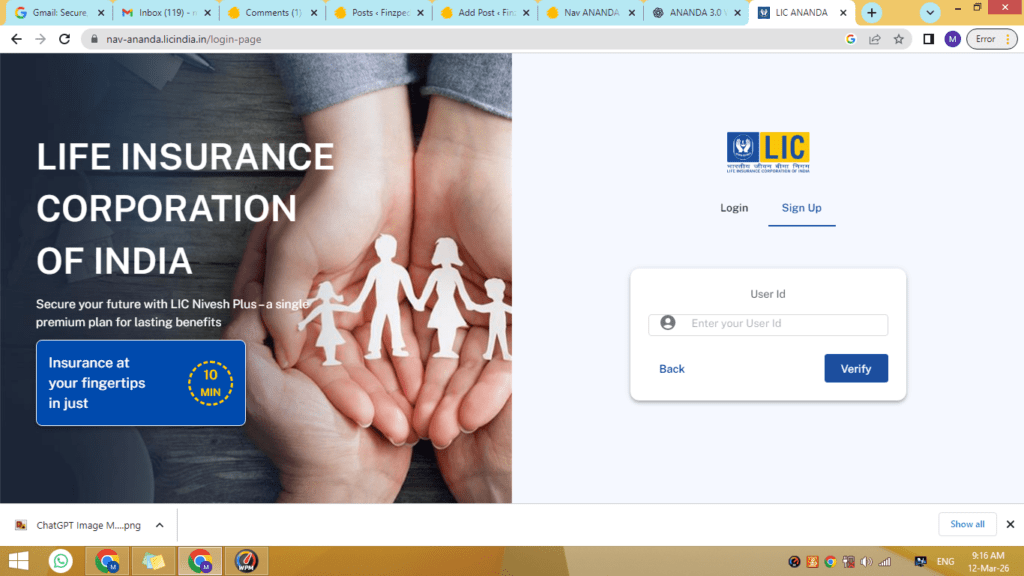Click the side panel icon in Chrome toolbar
The image size is (1024, 576).
[x=930, y=38]
